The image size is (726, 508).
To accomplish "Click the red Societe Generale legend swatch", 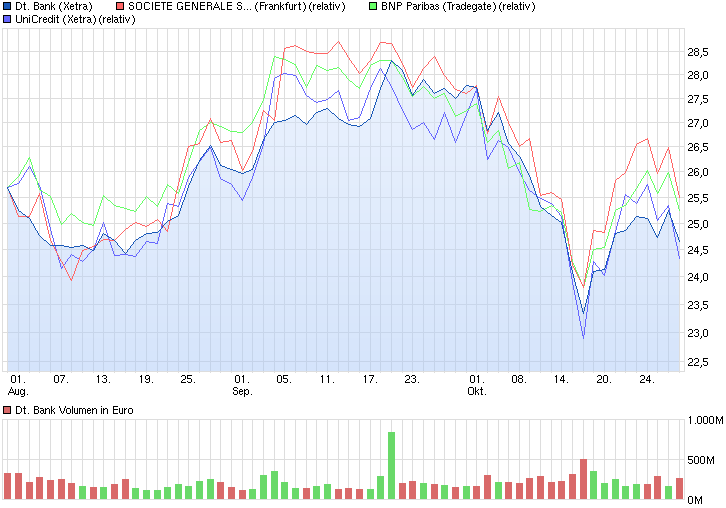I will (120, 6).
